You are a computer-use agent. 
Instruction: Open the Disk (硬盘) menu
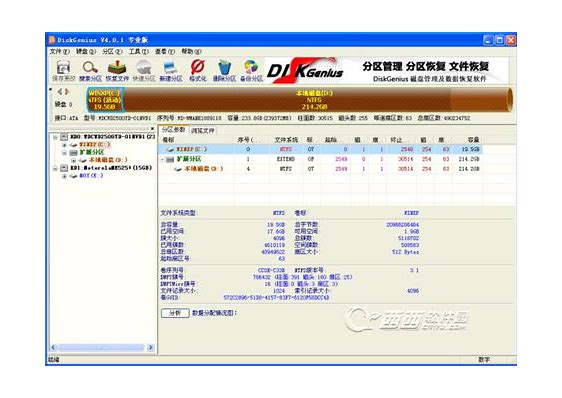pos(86,52)
